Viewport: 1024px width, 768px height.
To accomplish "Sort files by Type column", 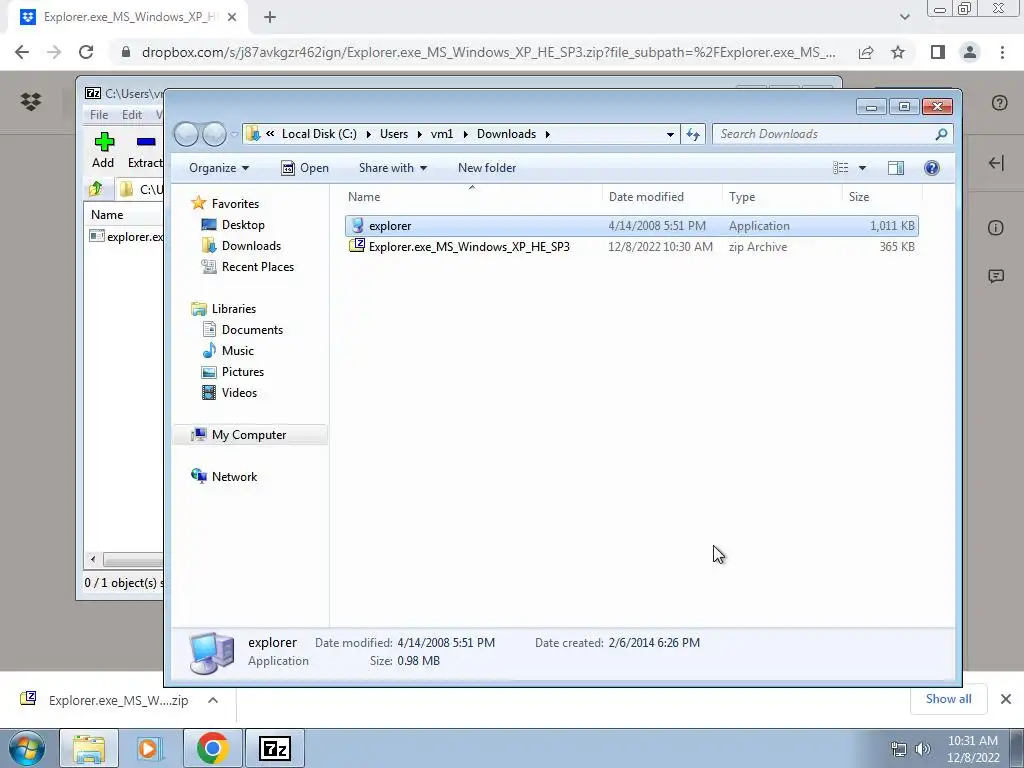I will [782, 197].
